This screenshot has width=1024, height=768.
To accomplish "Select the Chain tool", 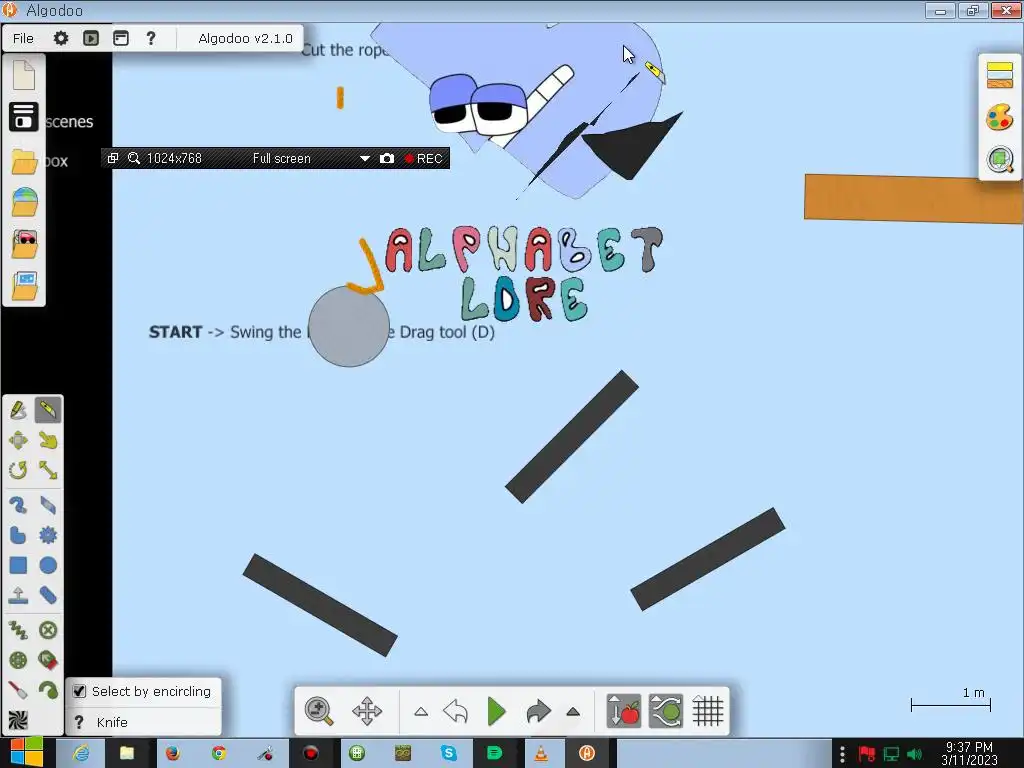I will tap(48, 596).
